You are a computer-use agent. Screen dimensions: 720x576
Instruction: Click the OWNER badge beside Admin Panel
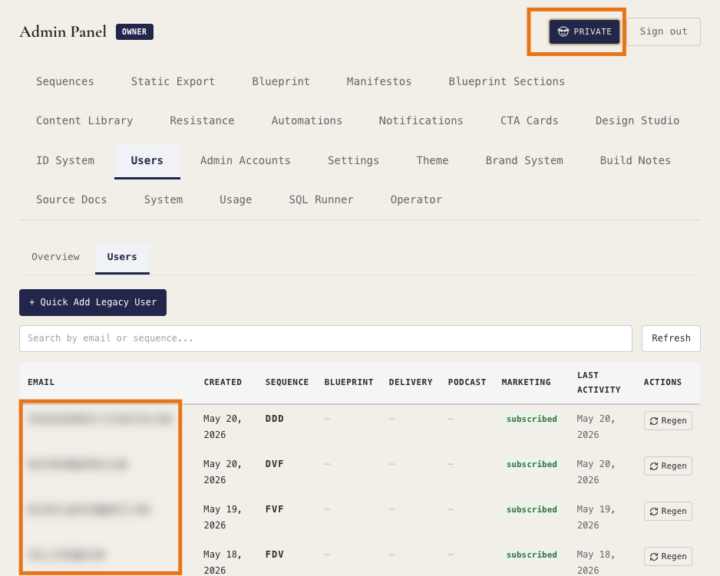pos(135,32)
